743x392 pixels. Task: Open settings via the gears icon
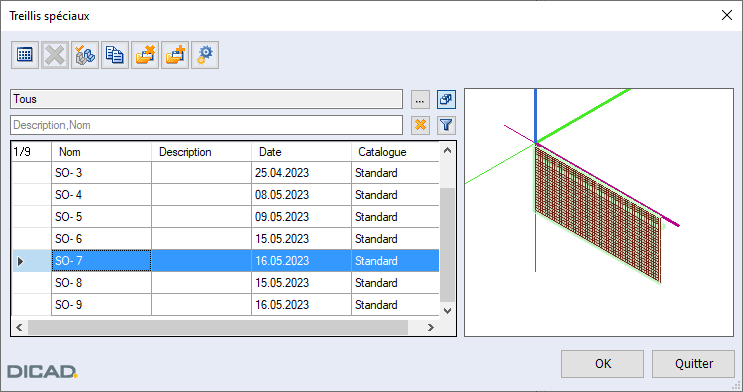click(205, 55)
